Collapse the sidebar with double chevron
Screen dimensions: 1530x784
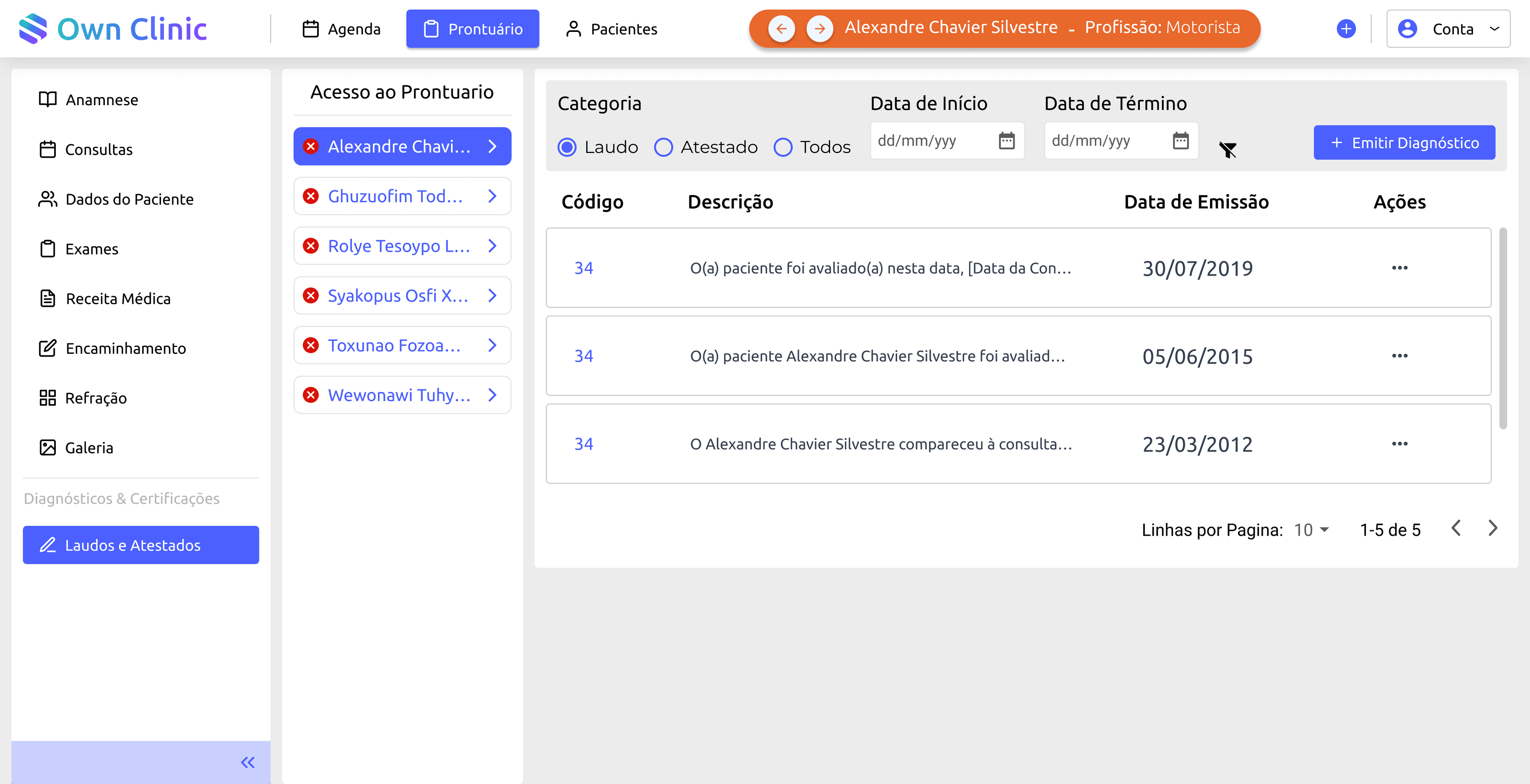click(248, 762)
